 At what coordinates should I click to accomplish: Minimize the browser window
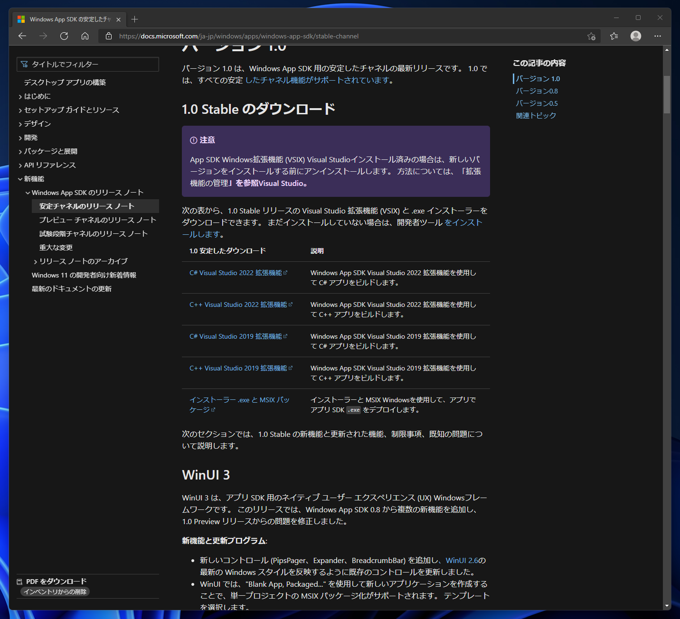coord(616,18)
